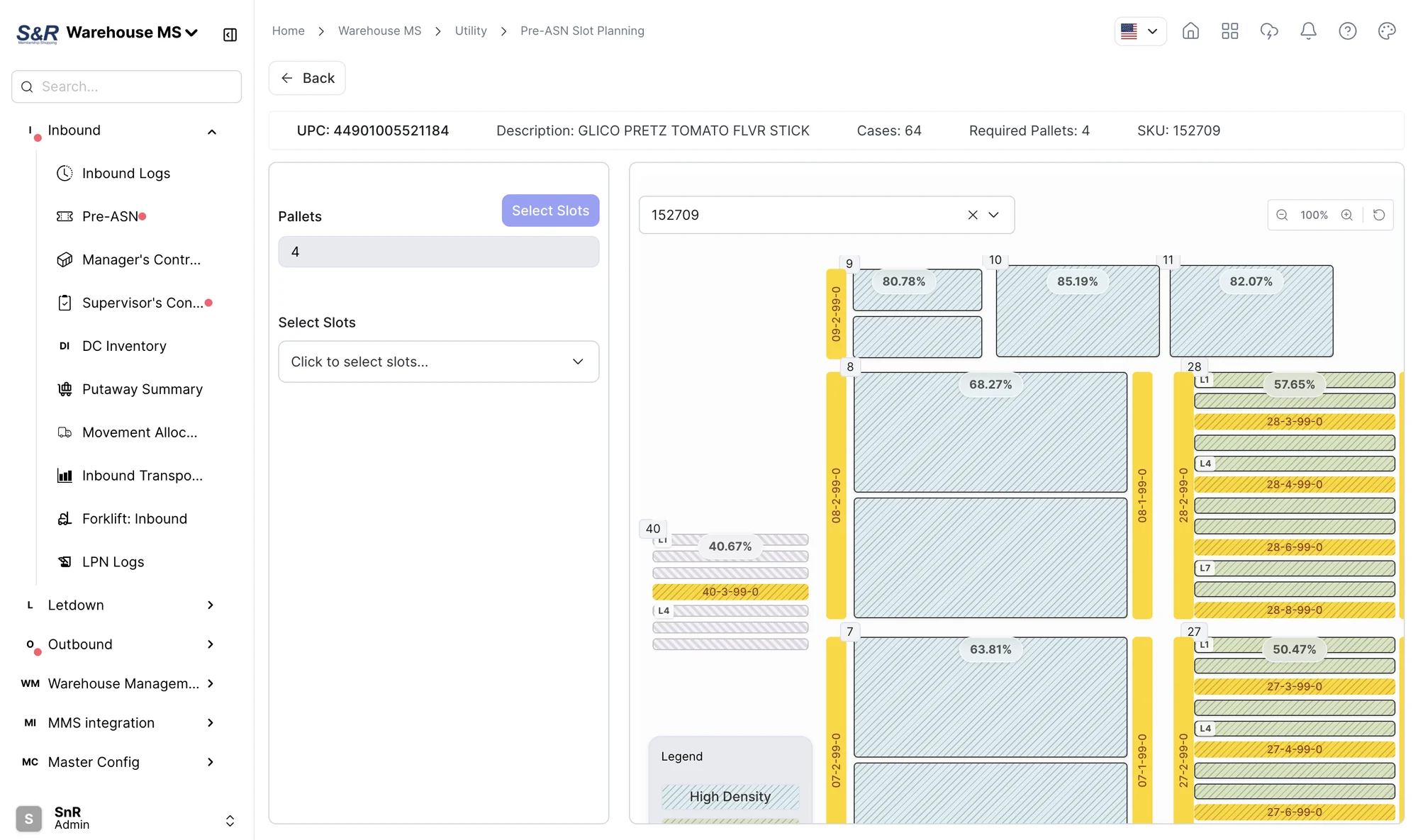Open 'Click to select slots' dropdown
Screen dimensions: 1418x840
438,362
